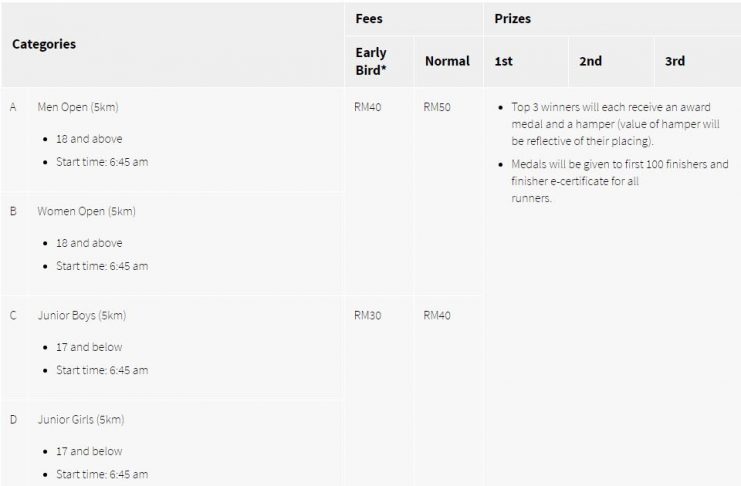Click the 2nd prize subheader
This screenshot has height=486, width=741.
(x=591, y=61)
